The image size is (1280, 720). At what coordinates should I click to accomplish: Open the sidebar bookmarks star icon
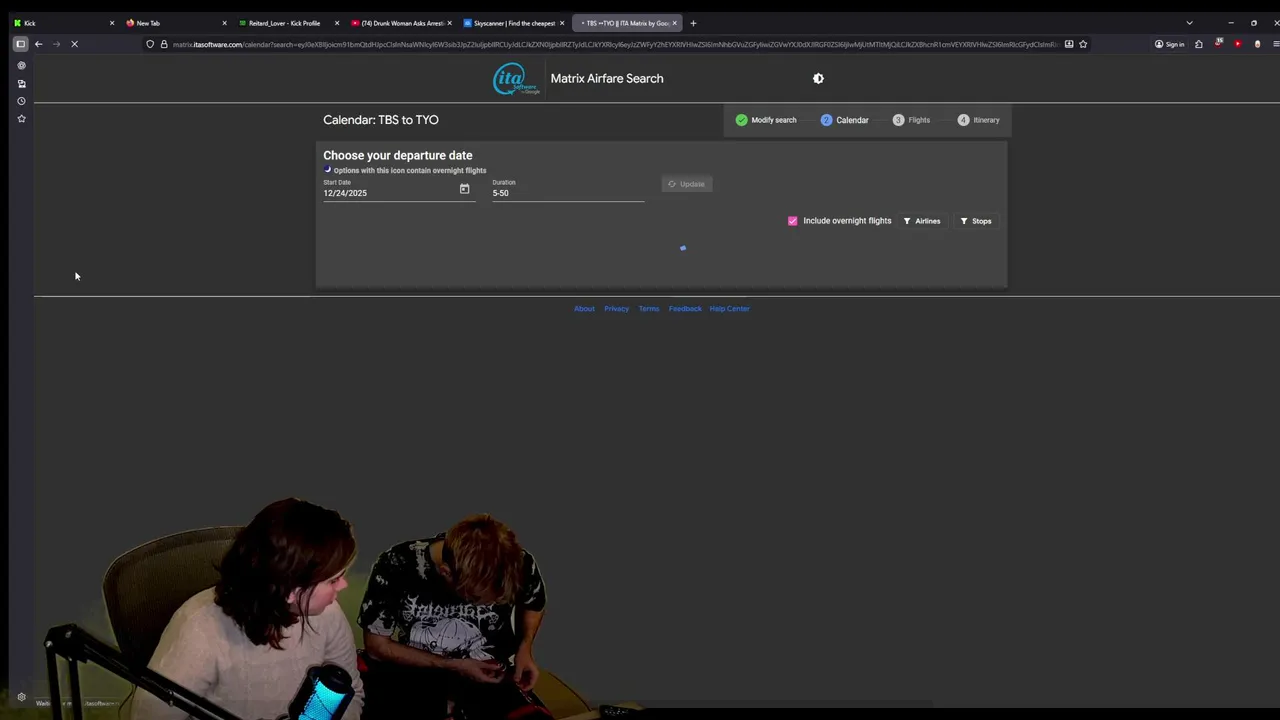[x=21, y=119]
